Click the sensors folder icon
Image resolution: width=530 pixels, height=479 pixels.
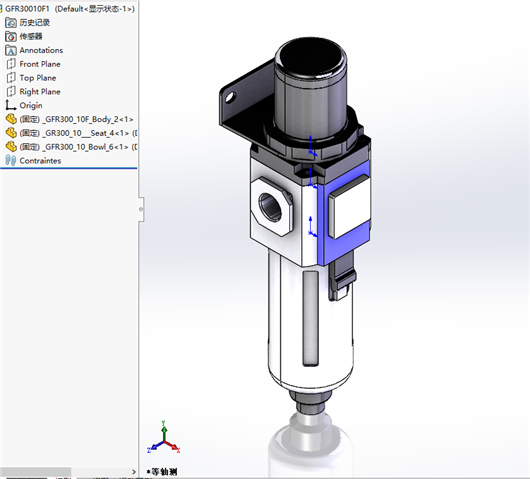(x=11, y=37)
